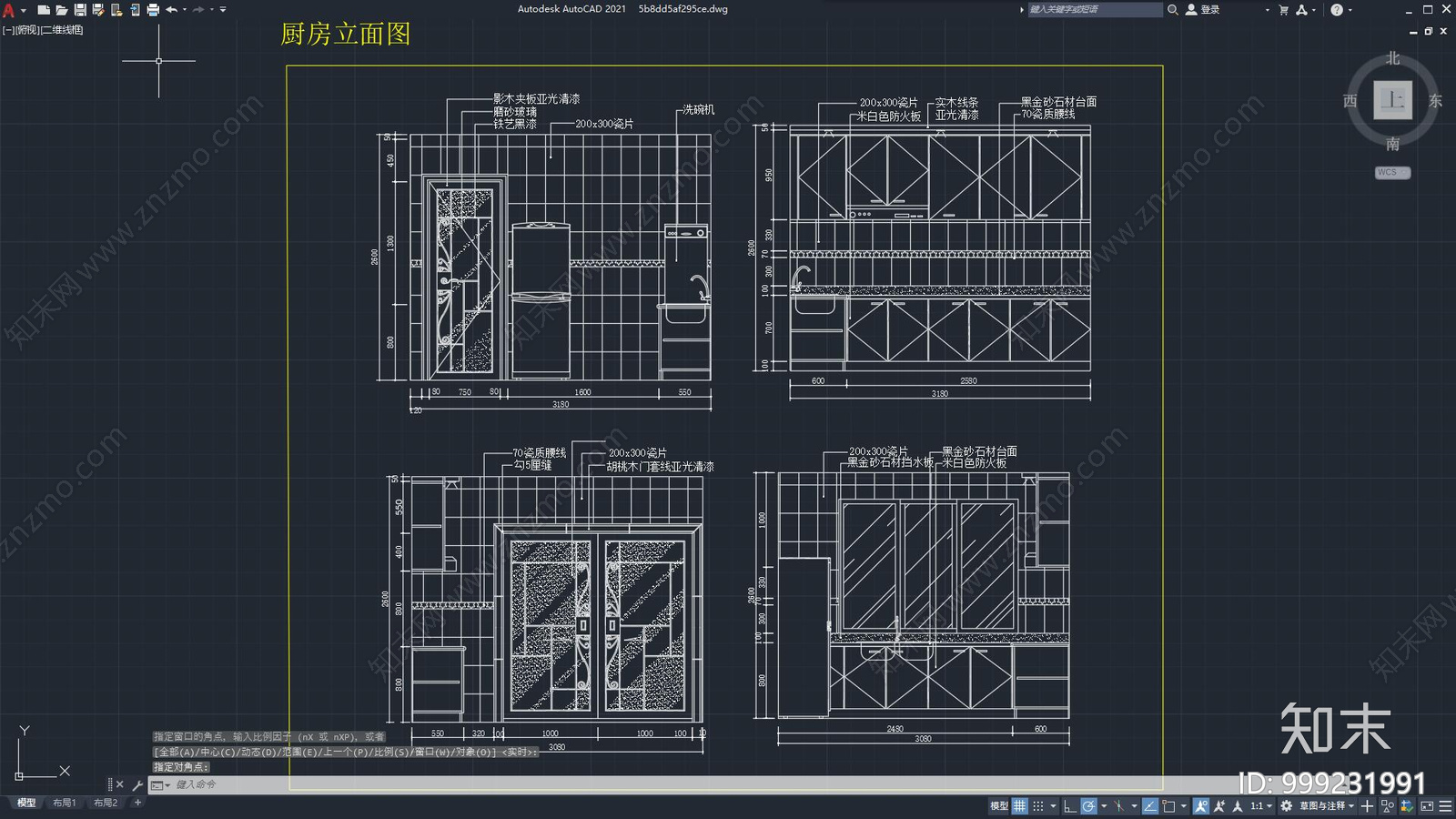1456x819 pixels.
Task: Click 南 on the ViewCube compass
Action: click(x=1392, y=144)
